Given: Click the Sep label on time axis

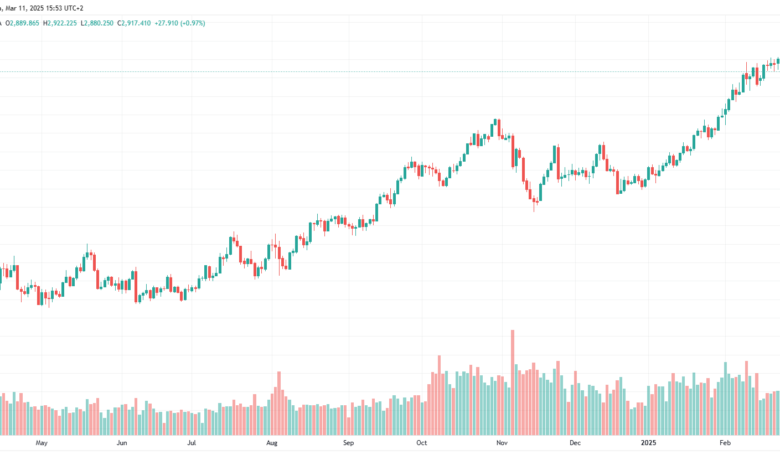Looking at the screenshot, I should coord(348,443).
